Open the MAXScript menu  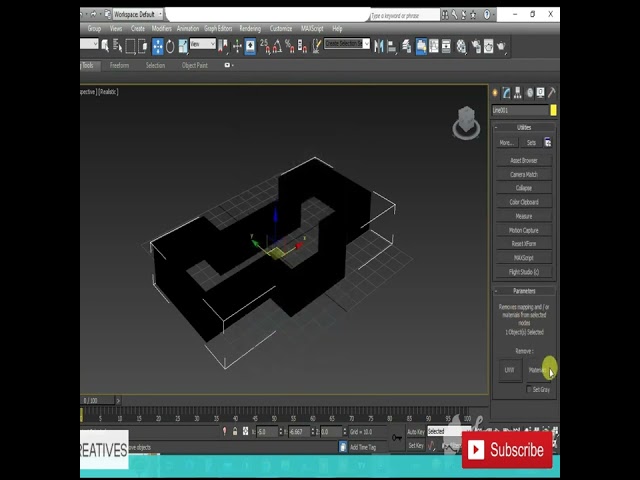(x=312, y=29)
